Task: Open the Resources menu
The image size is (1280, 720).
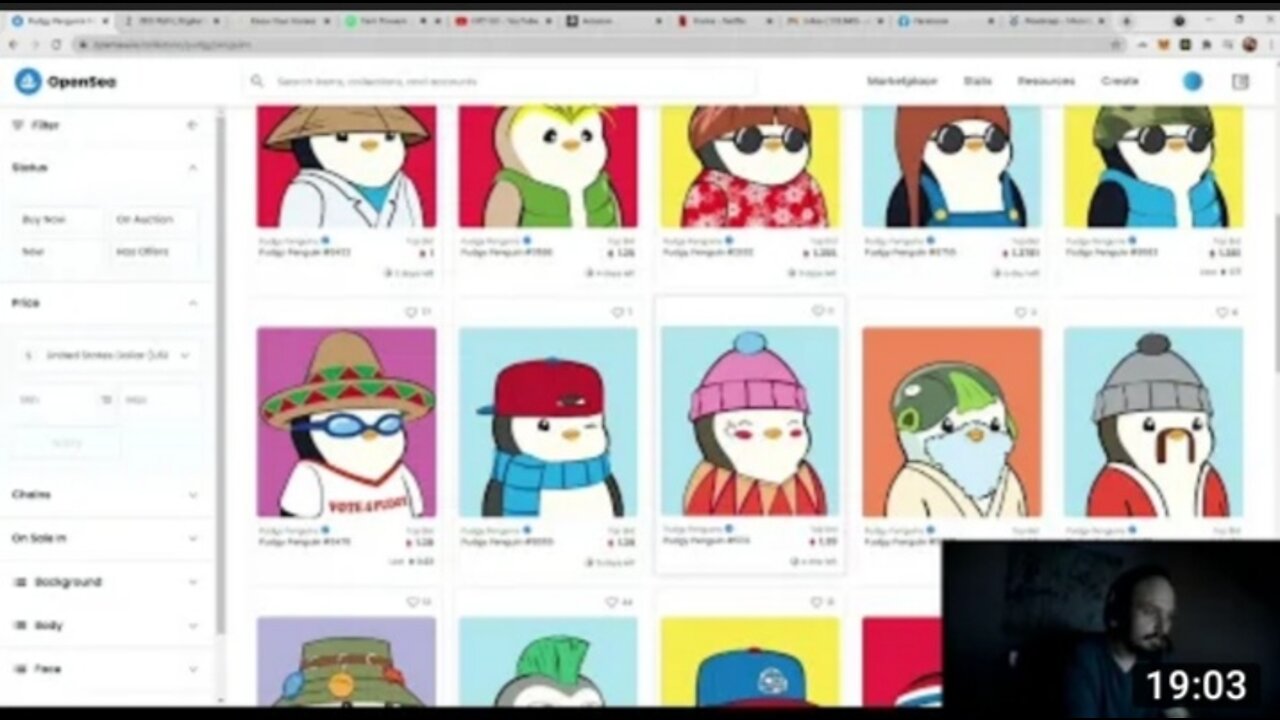Action: [1046, 81]
